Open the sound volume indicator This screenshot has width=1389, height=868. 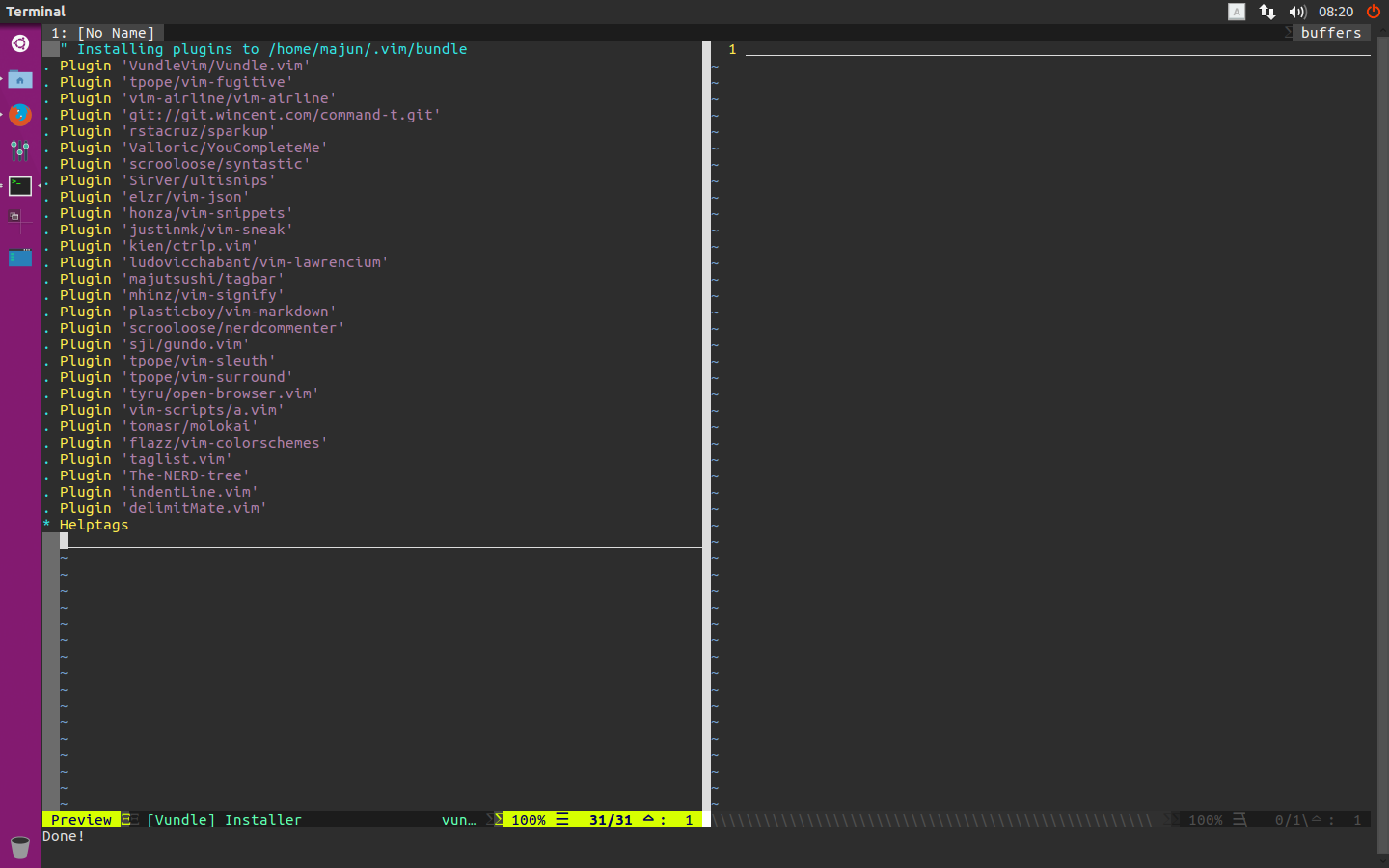coord(1297,12)
